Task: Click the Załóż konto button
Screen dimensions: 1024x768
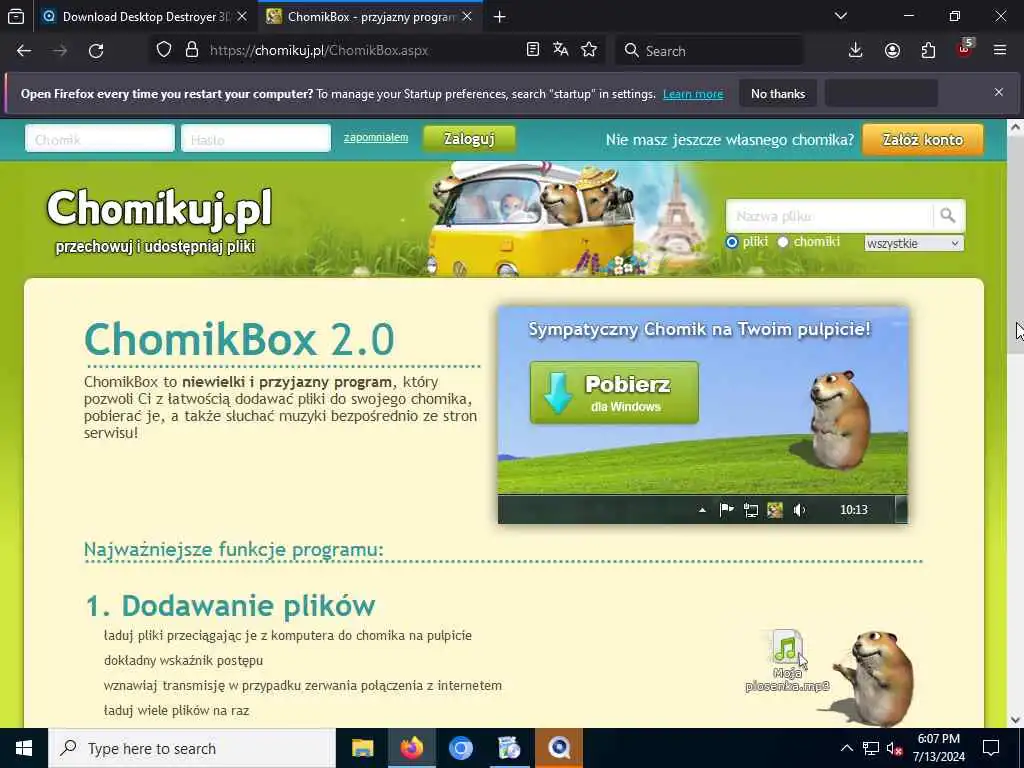Action: [923, 140]
